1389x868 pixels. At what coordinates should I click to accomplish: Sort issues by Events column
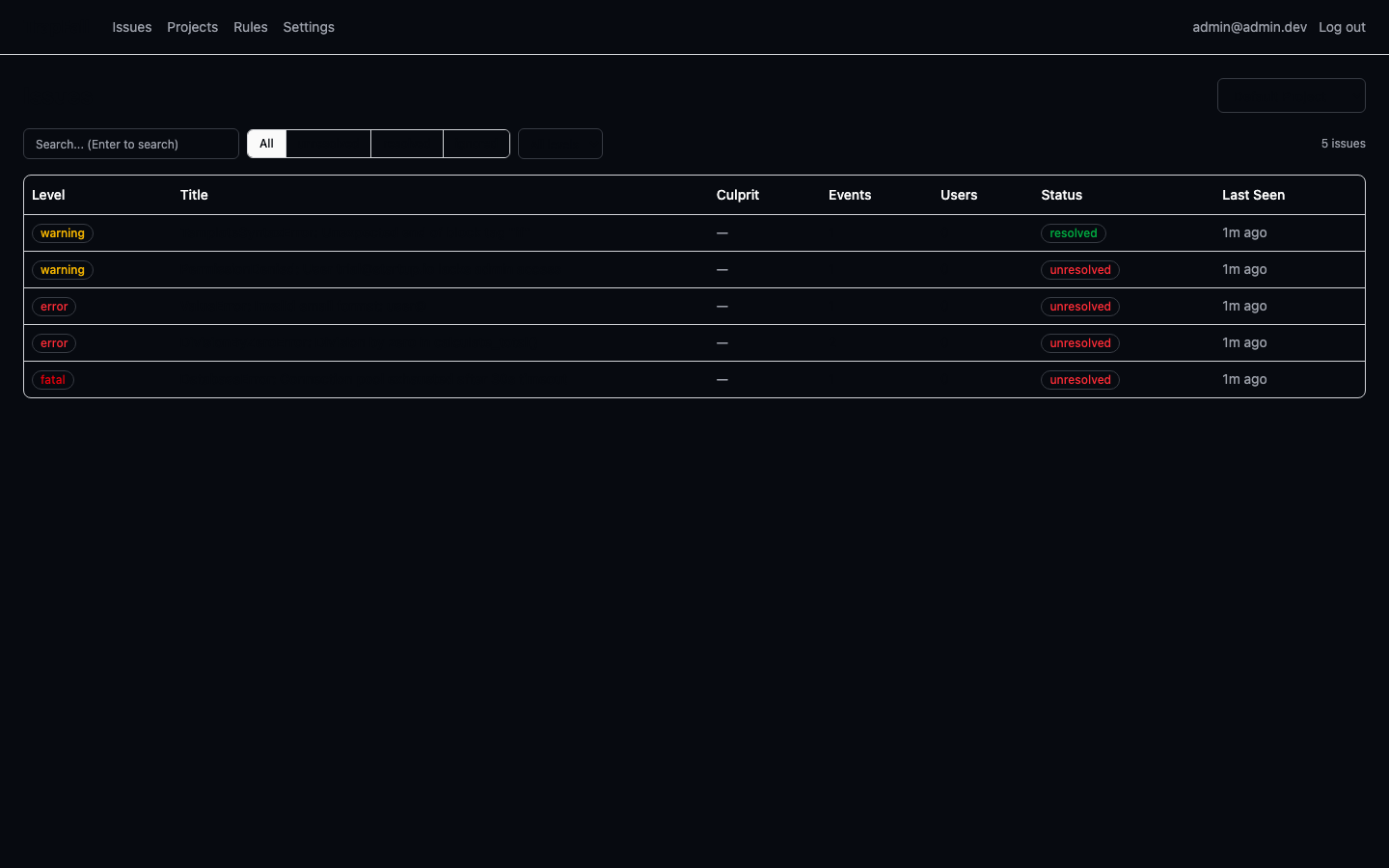(x=850, y=195)
